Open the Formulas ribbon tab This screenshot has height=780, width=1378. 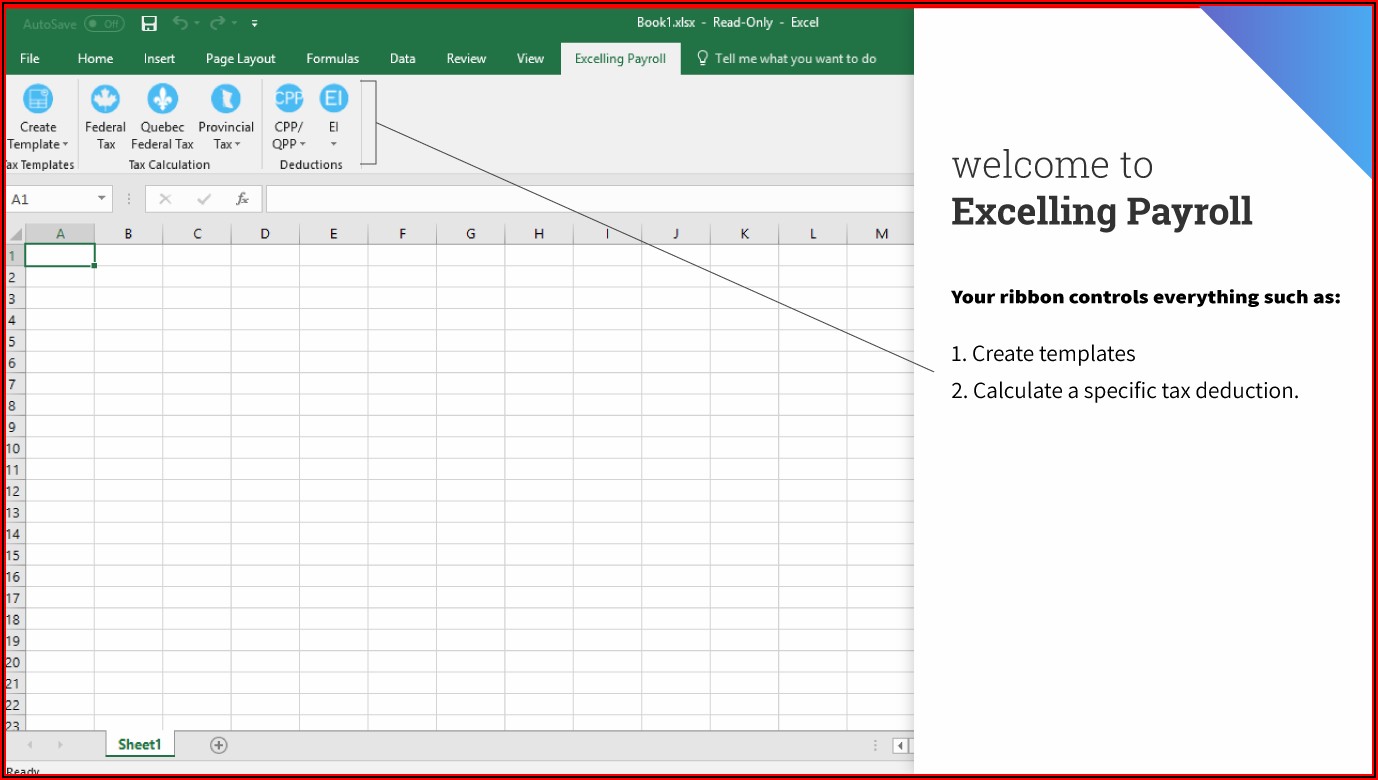tap(332, 59)
